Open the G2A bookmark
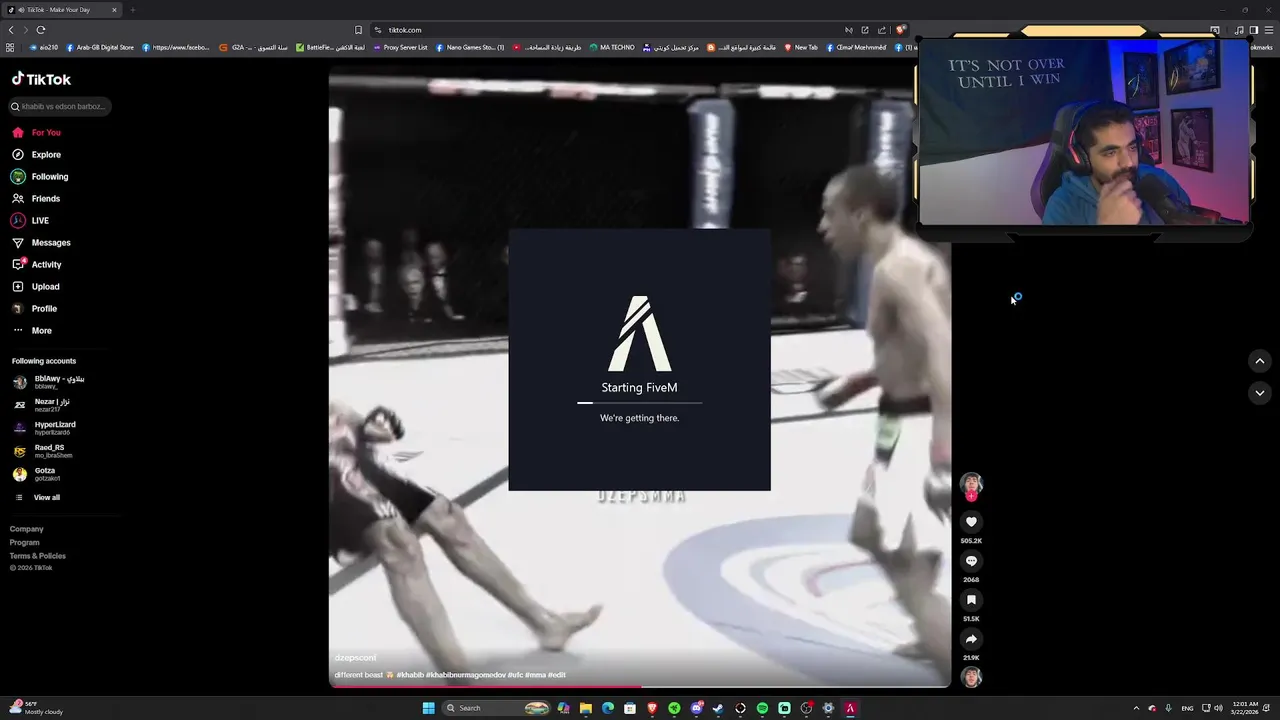Viewport: 1280px width, 720px height. point(254,47)
